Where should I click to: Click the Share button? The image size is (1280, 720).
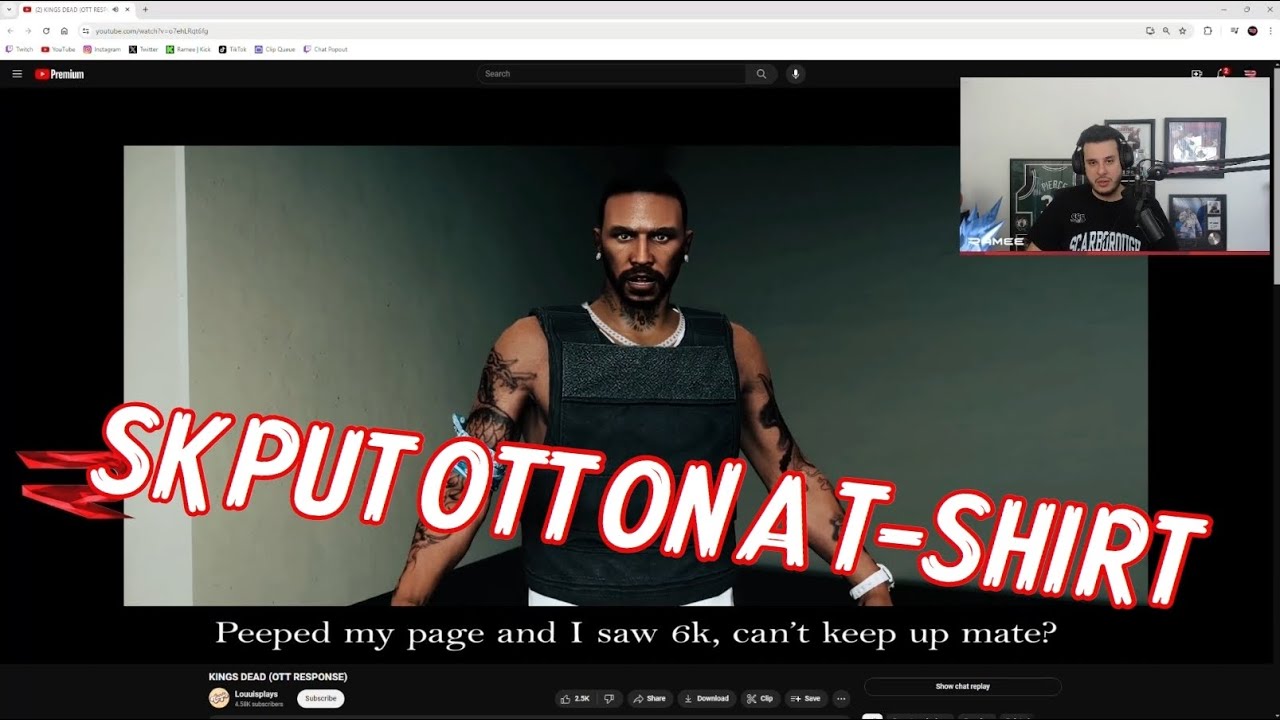tap(649, 699)
